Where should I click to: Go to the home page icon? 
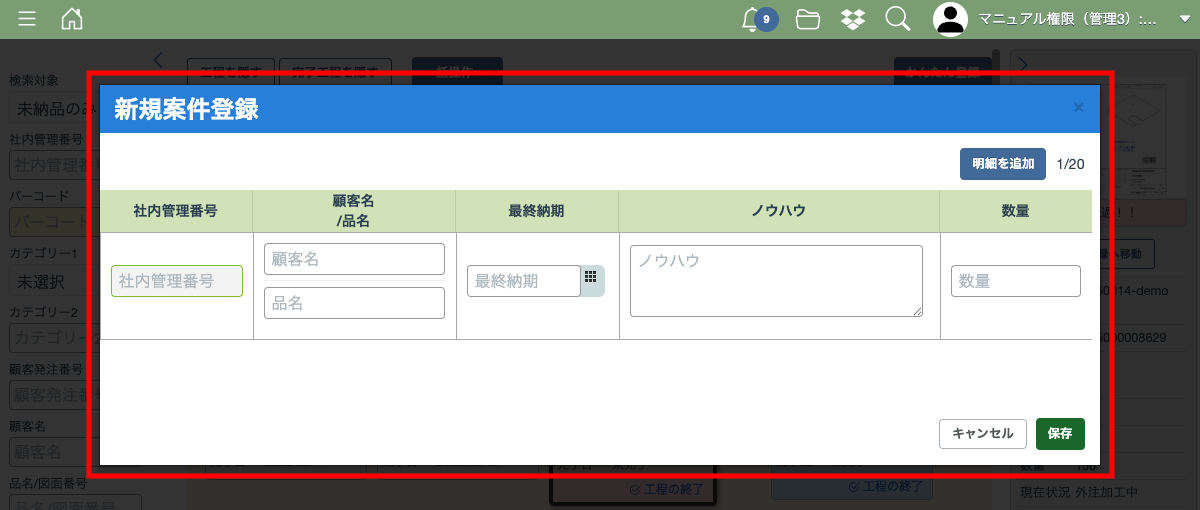click(x=72, y=19)
